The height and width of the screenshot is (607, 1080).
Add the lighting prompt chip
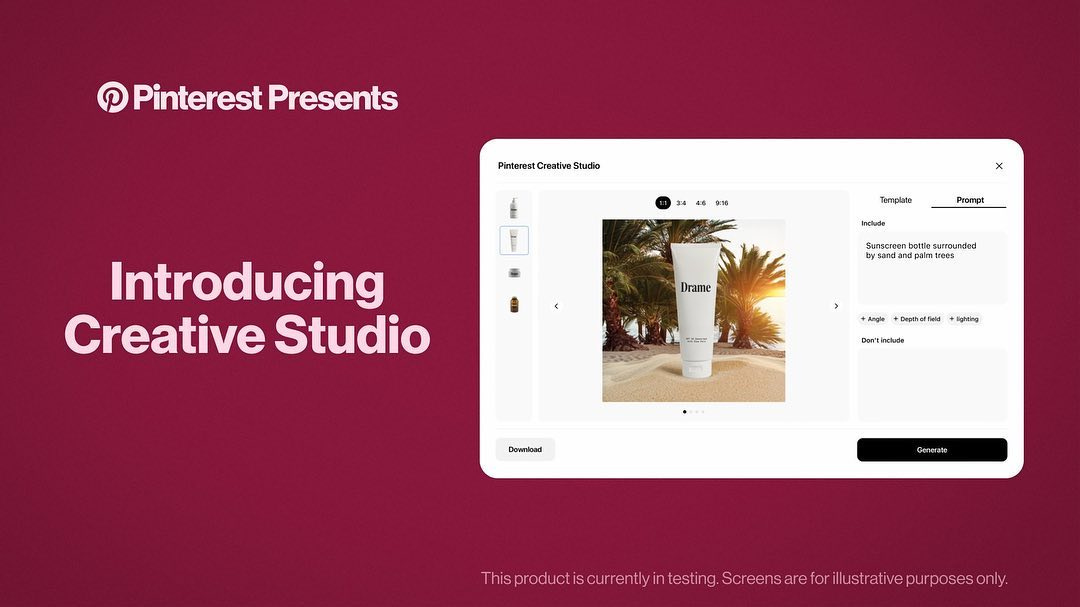tap(964, 319)
